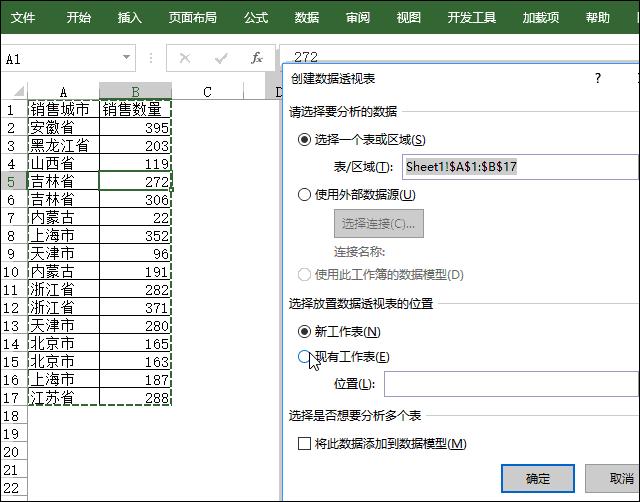Click the 表/区域 range input field
Screen dimensions: 640x502
coord(519,167)
